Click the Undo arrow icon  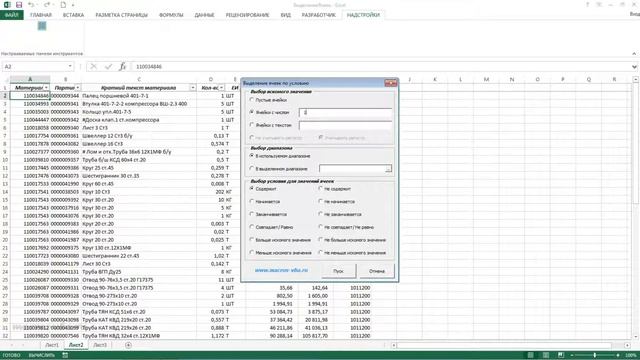pos(31,5)
